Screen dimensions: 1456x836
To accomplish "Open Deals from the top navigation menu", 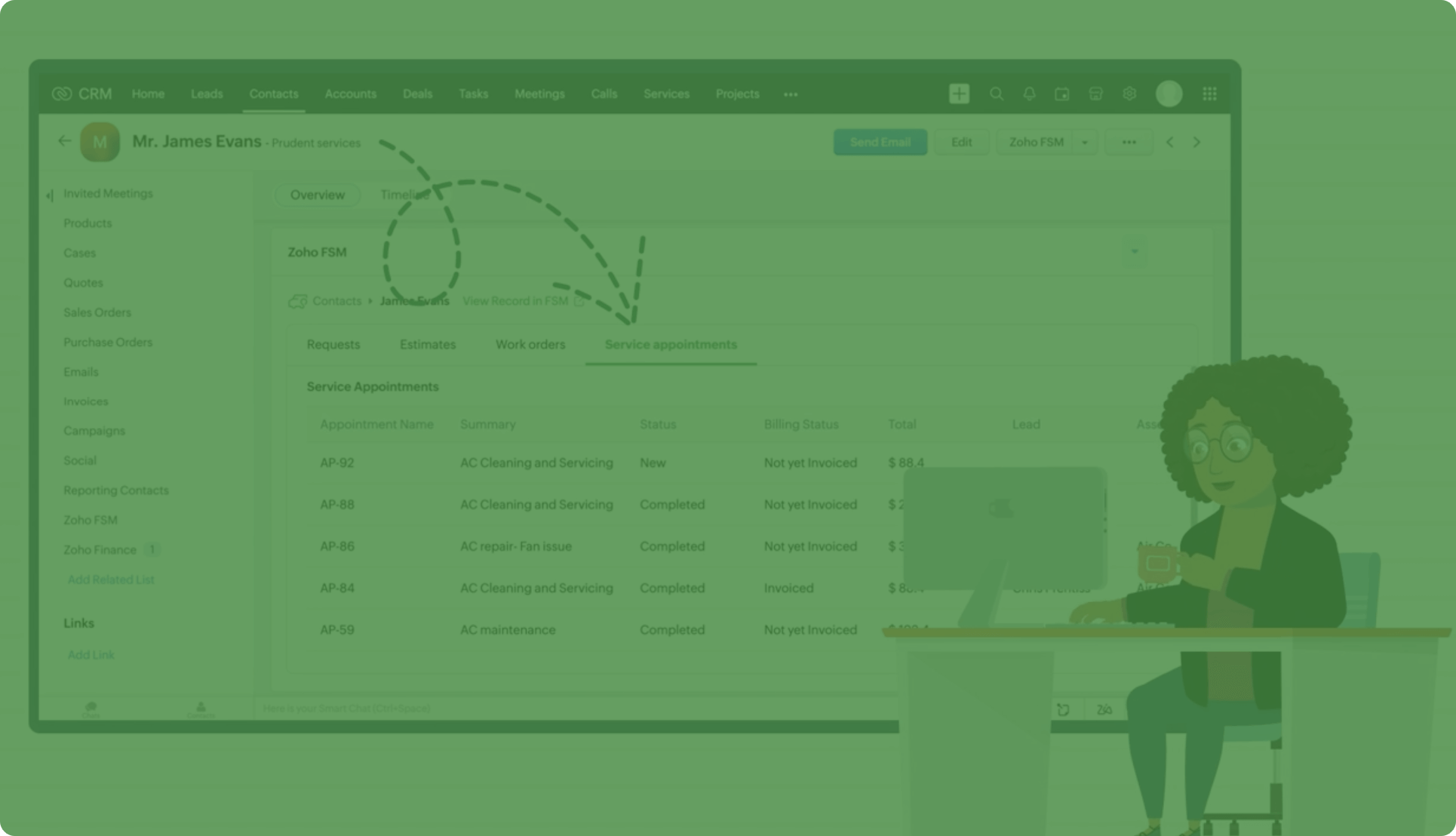I will (416, 94).
